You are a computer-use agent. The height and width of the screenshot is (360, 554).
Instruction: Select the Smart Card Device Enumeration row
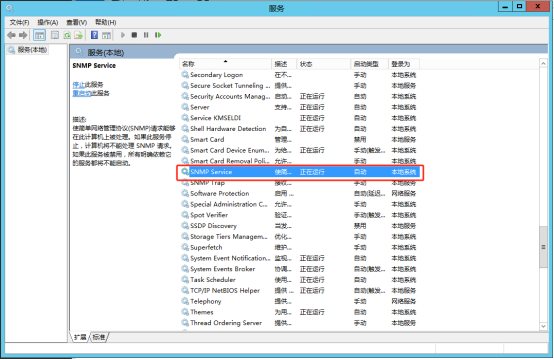[x=299, y=150]
